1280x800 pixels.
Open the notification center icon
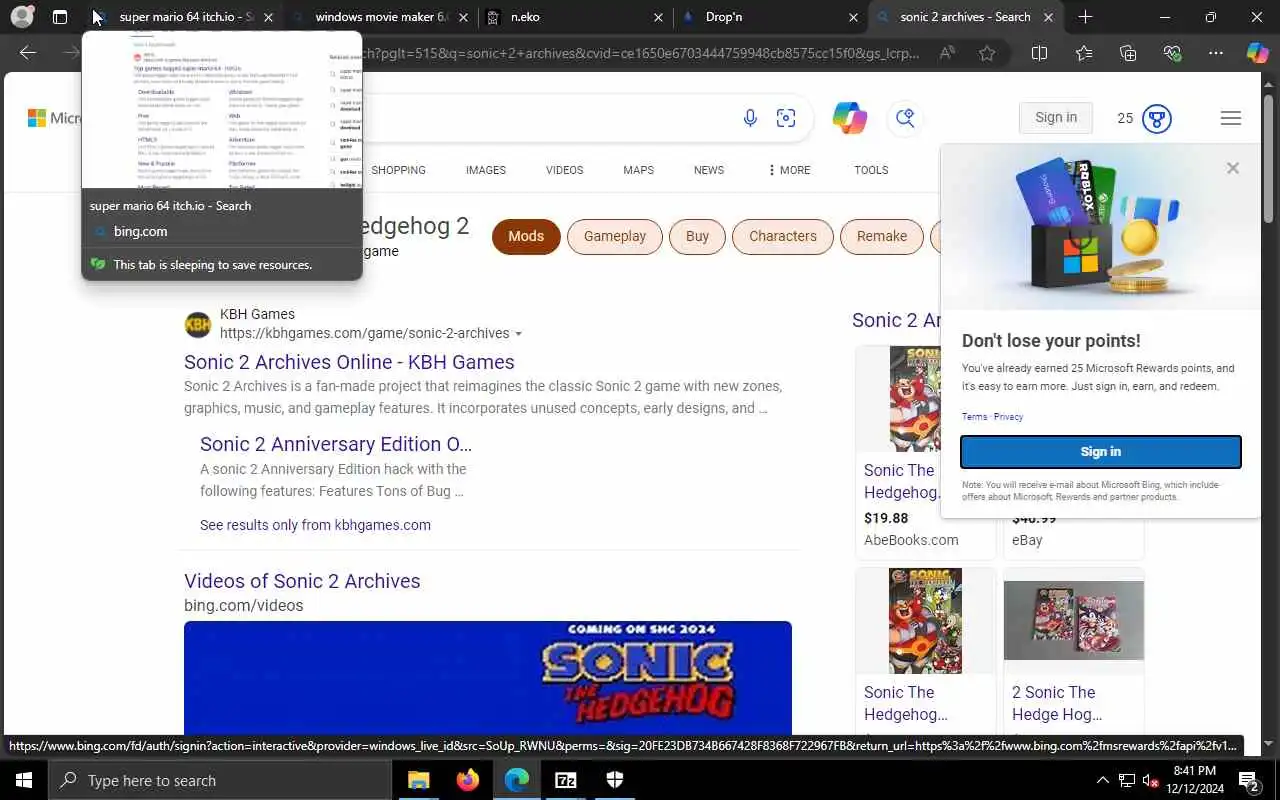pyautogui.click(x=1248, y=780)
